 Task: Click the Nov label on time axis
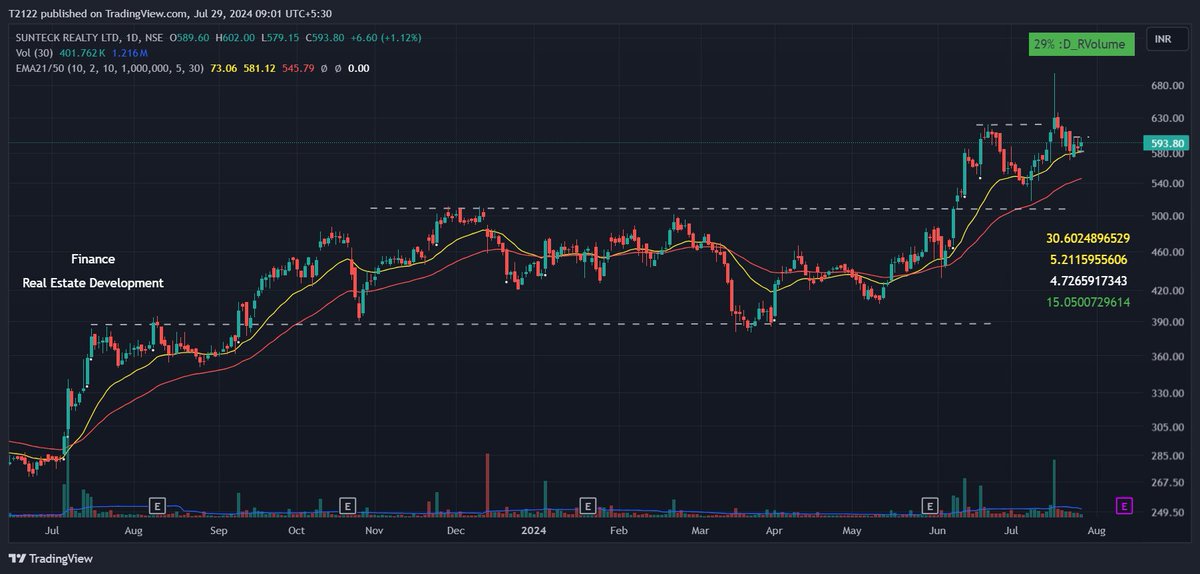coord(373,530)
